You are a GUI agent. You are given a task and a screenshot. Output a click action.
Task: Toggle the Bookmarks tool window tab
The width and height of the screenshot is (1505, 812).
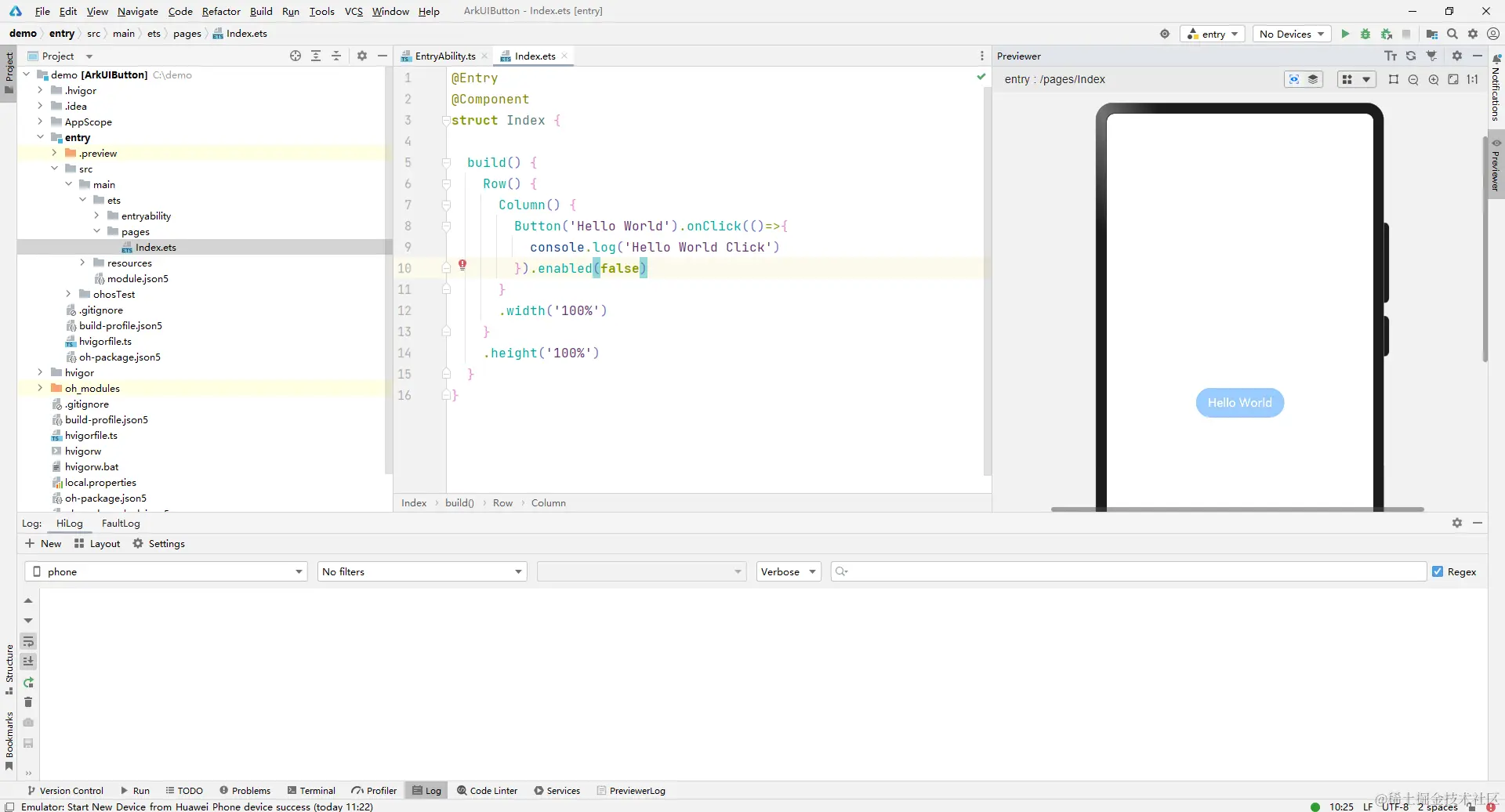point(9,741)
